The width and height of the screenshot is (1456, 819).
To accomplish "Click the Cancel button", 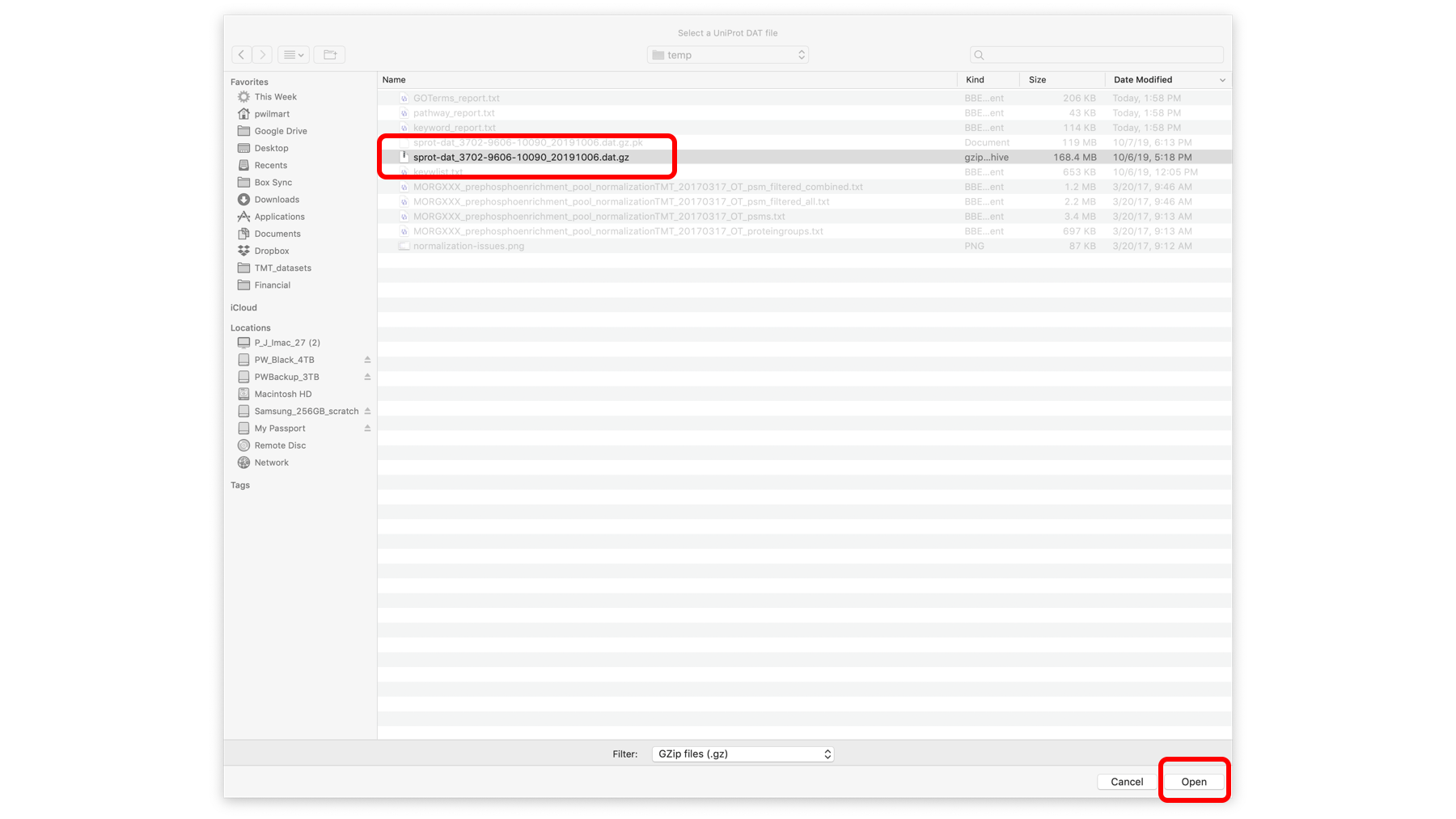I will [1127, 782].
